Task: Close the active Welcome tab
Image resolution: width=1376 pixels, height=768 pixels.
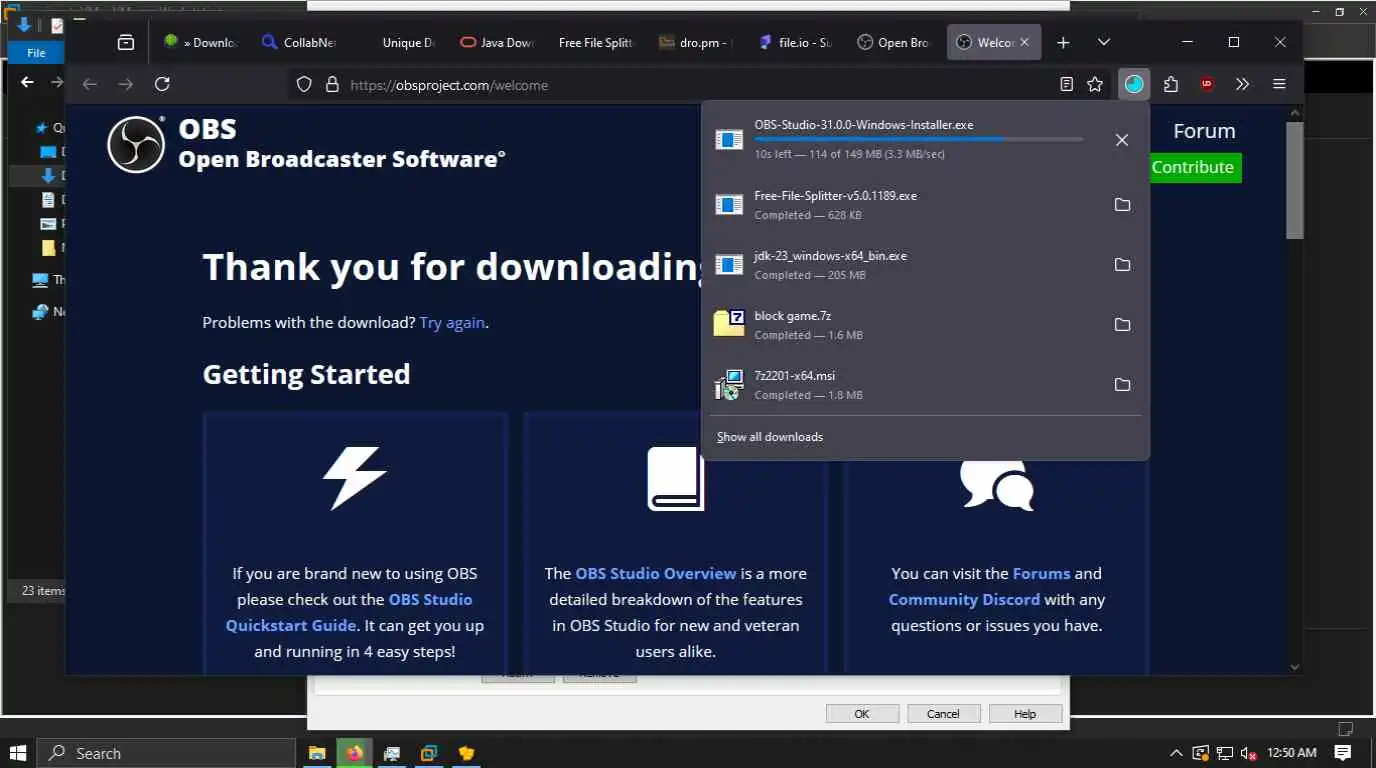Action: point(1026,43)
